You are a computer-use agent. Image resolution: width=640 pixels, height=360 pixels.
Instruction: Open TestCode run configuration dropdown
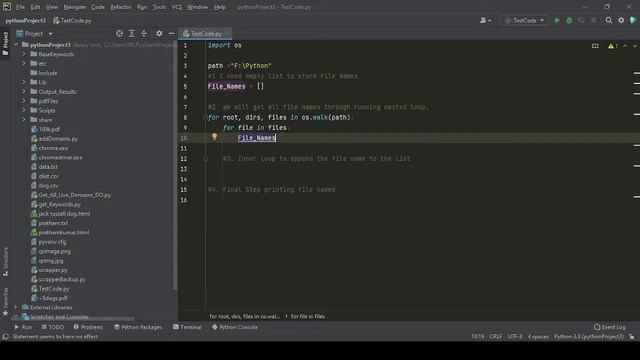524,20
